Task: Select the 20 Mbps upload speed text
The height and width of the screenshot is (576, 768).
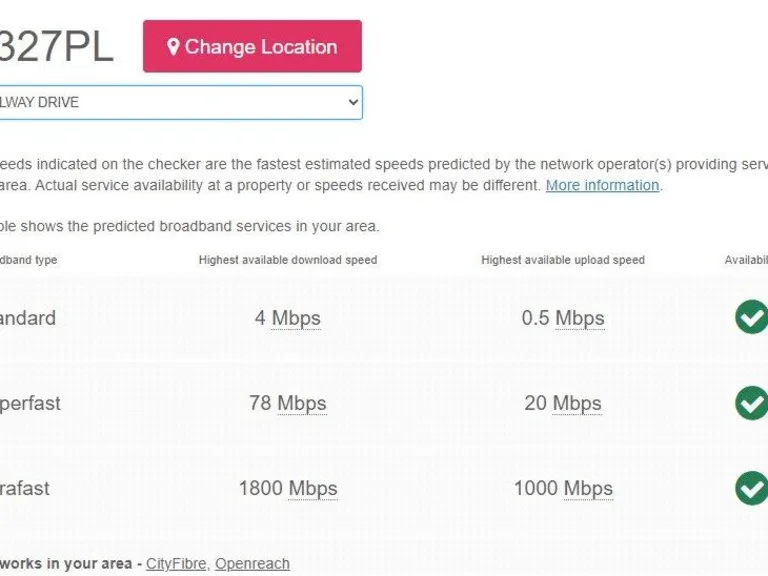Action: click(x=562, y=403)
